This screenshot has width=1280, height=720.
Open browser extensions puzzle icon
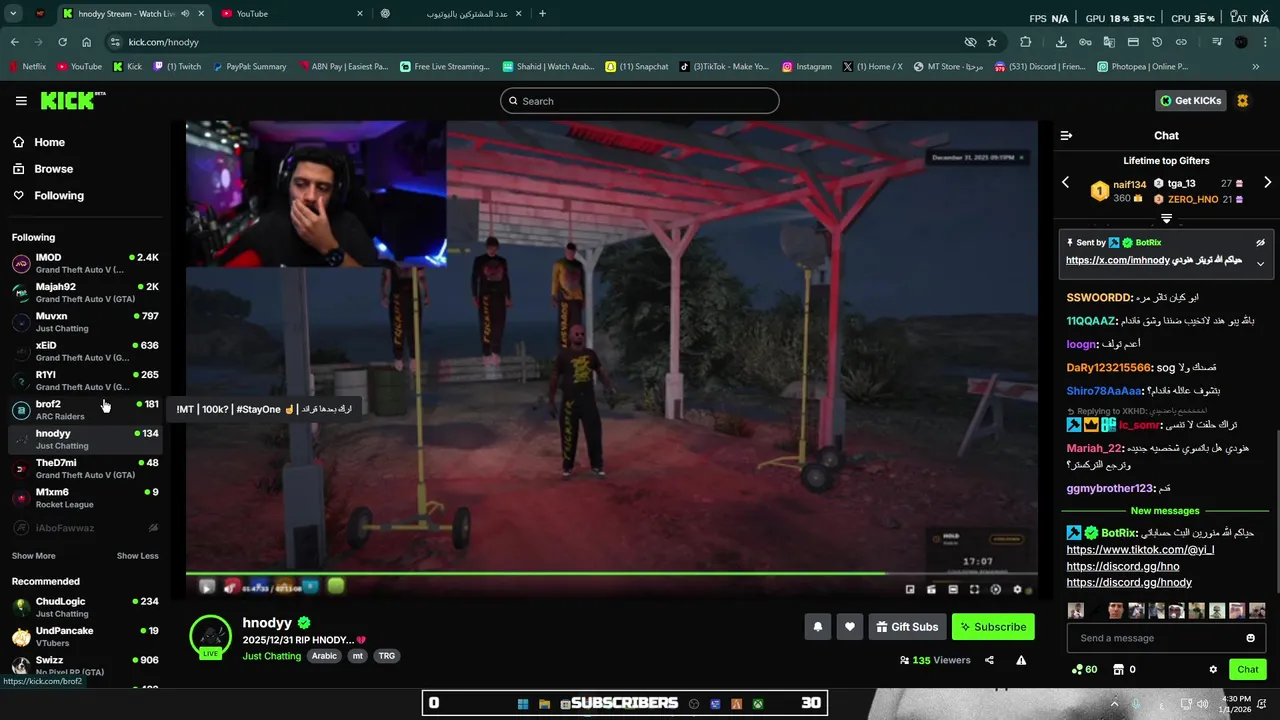(x=1025, y=42)
